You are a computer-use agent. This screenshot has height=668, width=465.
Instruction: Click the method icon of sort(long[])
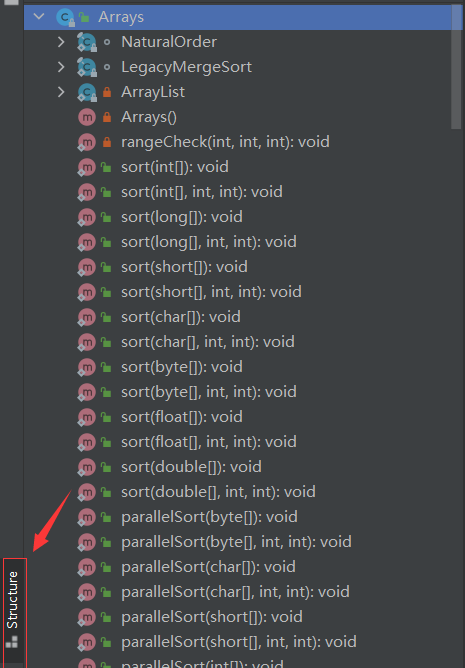point(87,217)
